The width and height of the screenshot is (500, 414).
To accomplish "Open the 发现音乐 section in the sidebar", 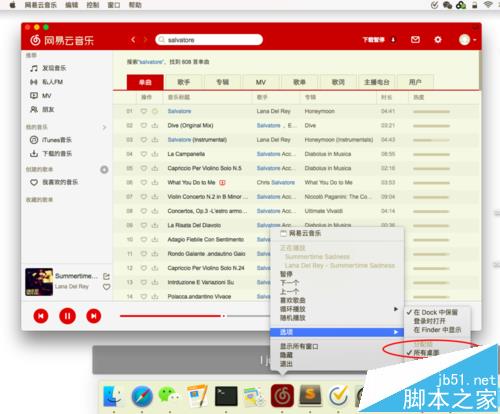I will coord(48,68).
